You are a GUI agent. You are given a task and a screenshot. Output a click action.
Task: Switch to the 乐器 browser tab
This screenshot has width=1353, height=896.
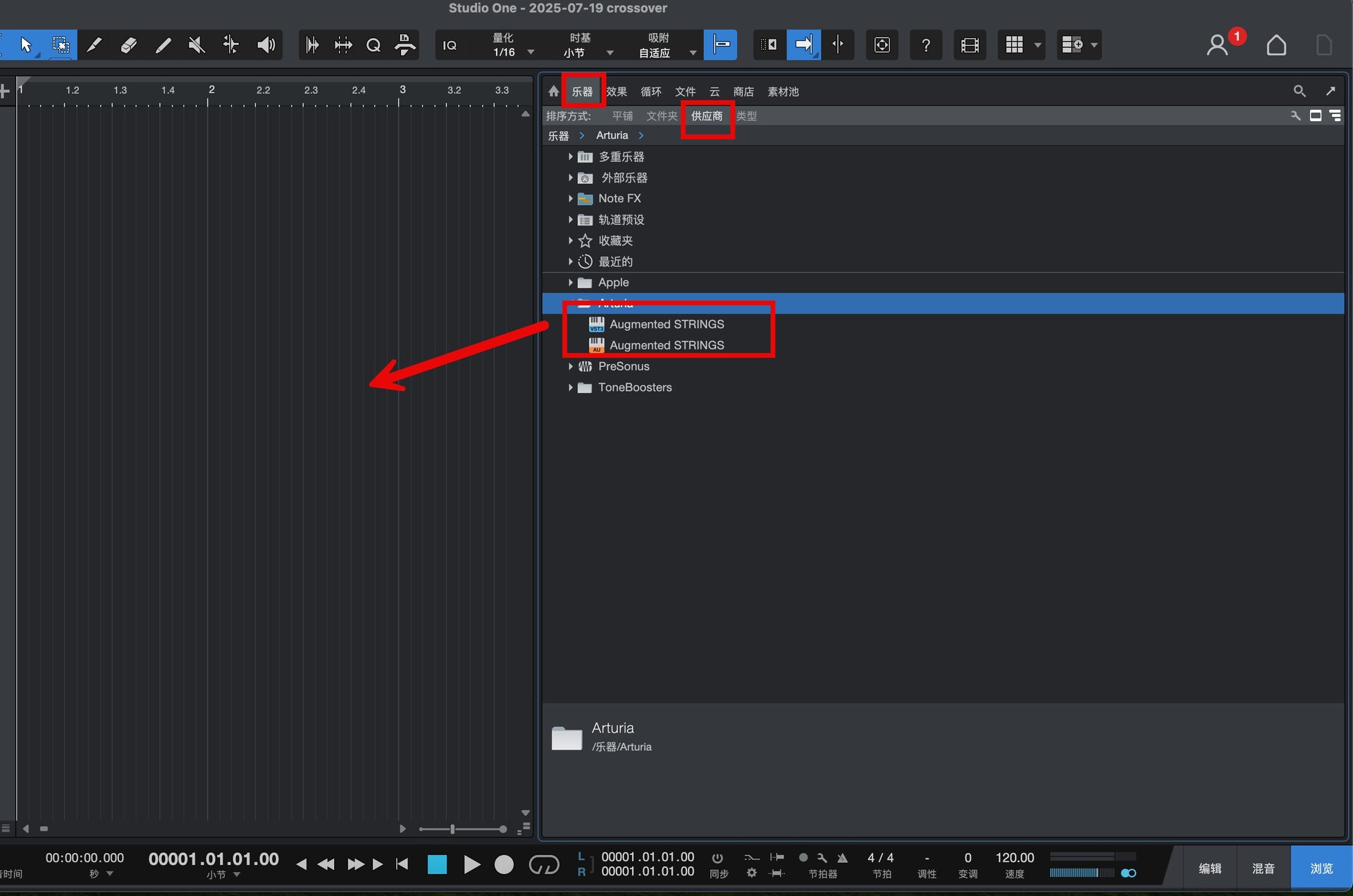[582, 92]
